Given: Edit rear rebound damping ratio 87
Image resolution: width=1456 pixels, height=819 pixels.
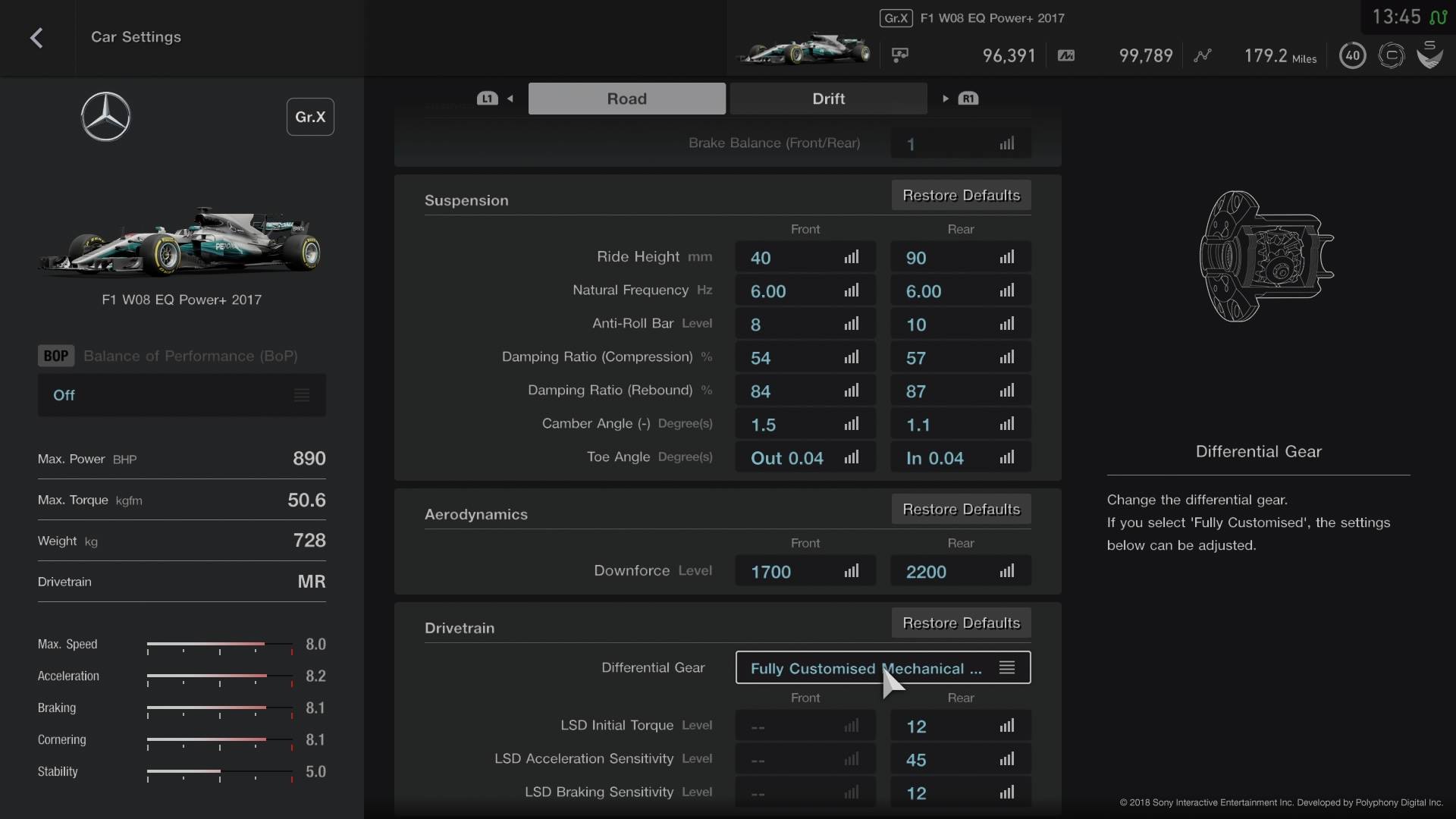Looking at the screenshot, I should (960, 391).
